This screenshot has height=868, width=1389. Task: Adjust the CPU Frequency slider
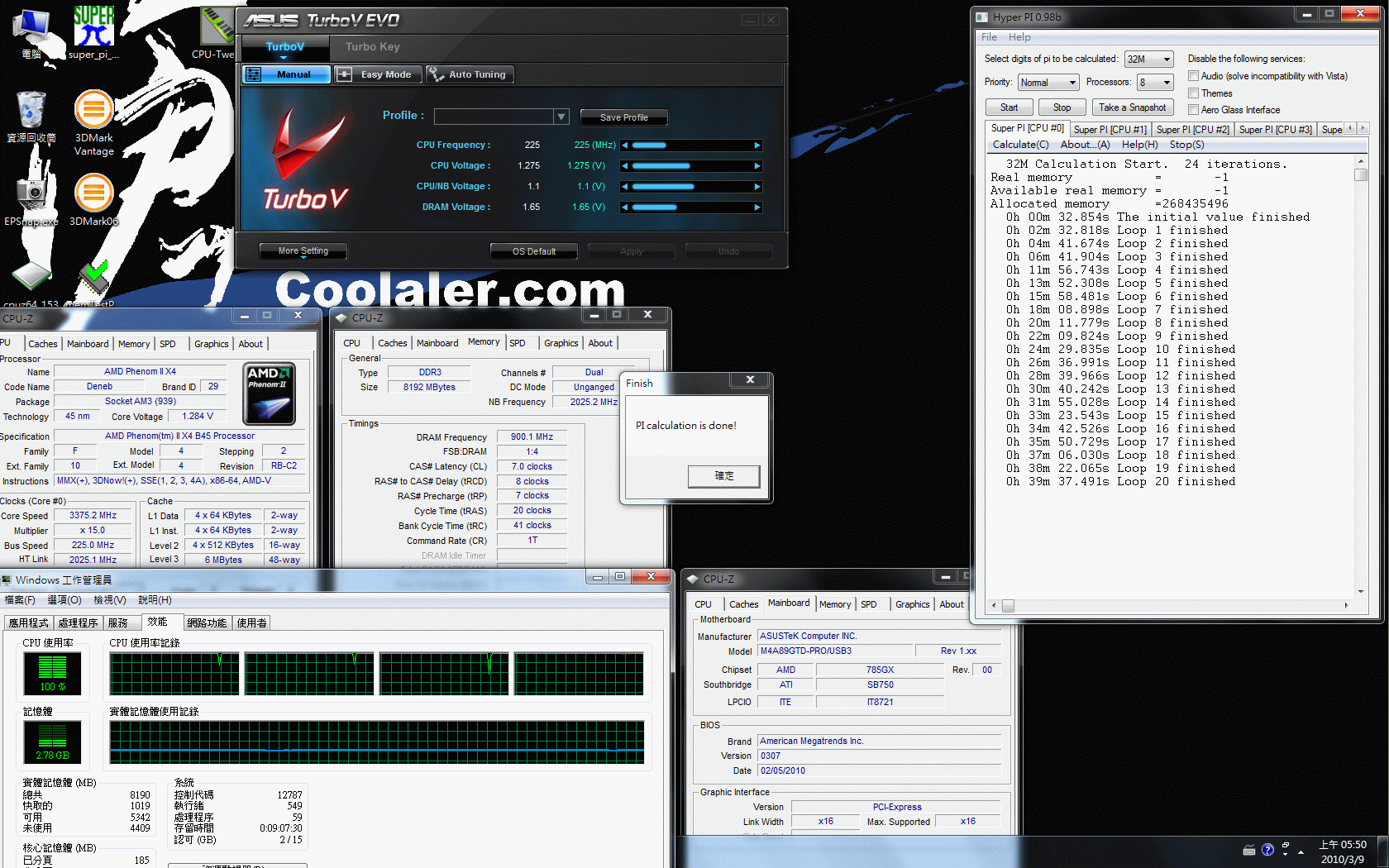tap(690, 145)
